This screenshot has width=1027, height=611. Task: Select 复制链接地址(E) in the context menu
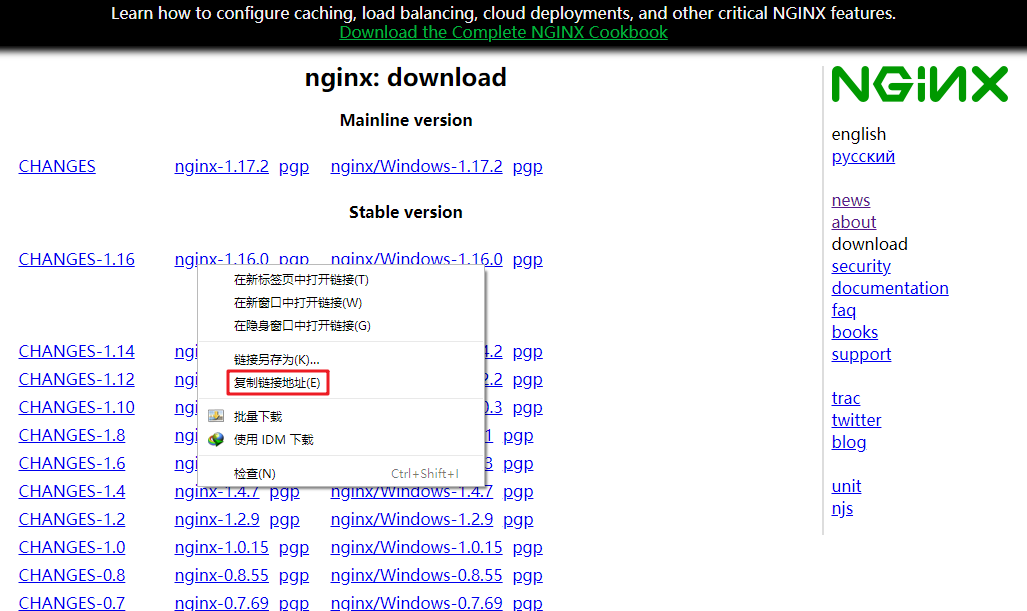click(277, 382)
